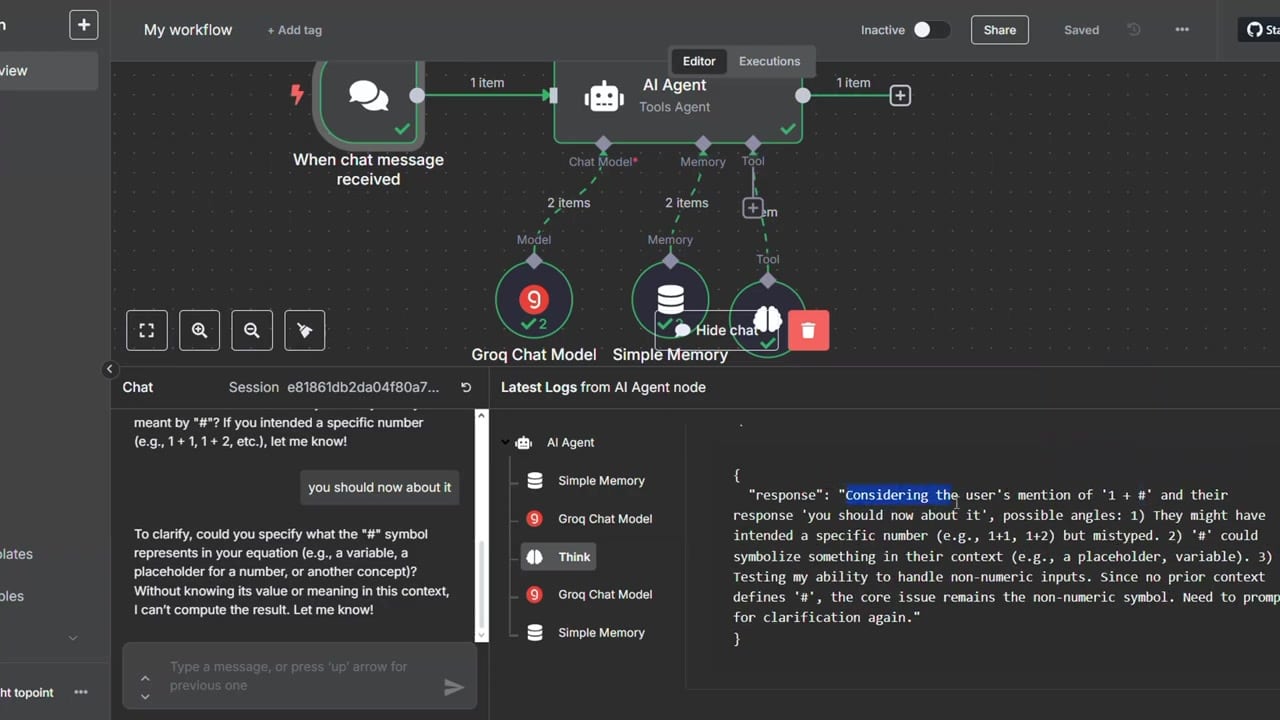The image size is (1280, 720).
Task: Select the chat message trigger node
Action: [369, 98]
